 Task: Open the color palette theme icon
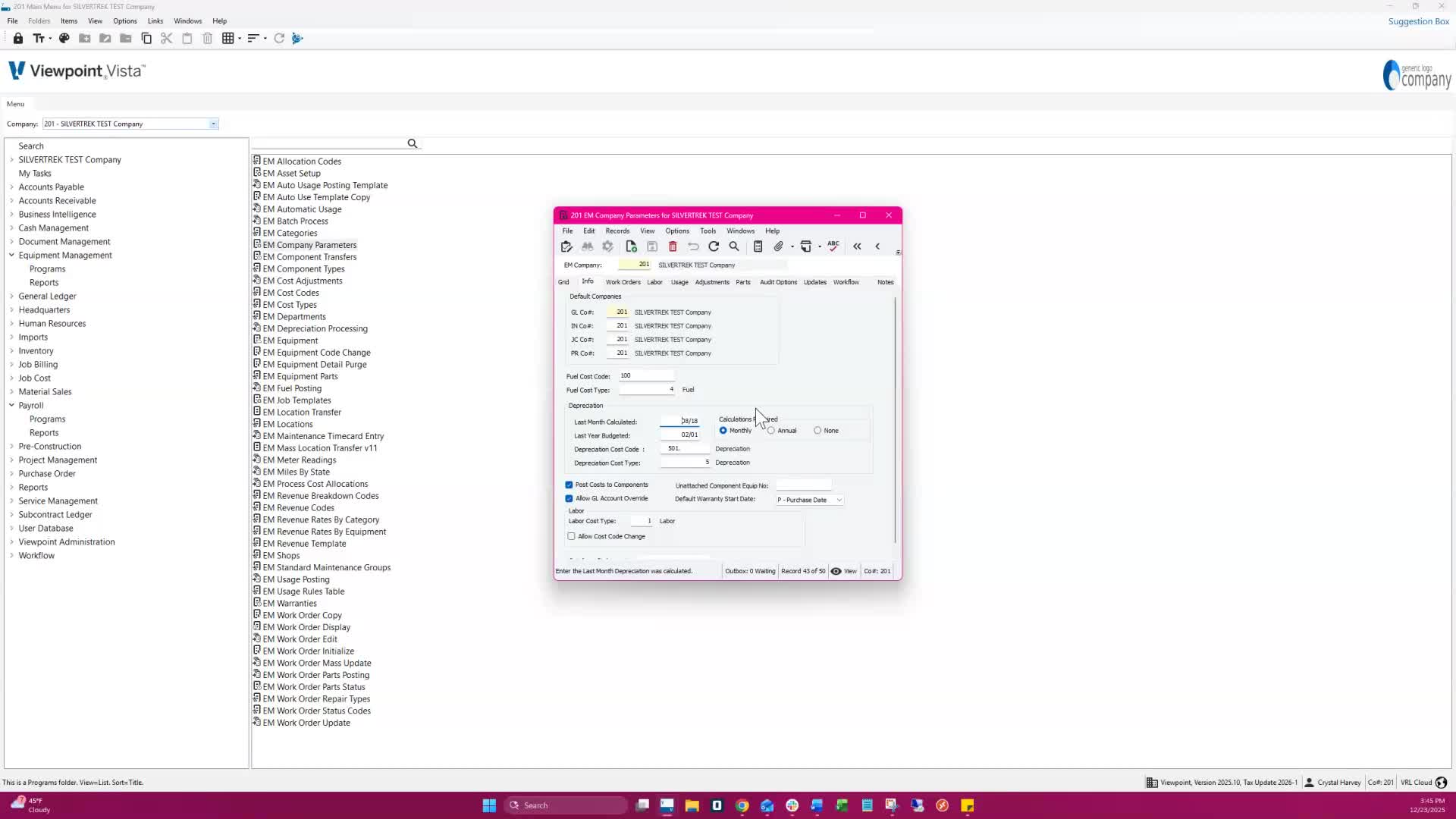64,38
